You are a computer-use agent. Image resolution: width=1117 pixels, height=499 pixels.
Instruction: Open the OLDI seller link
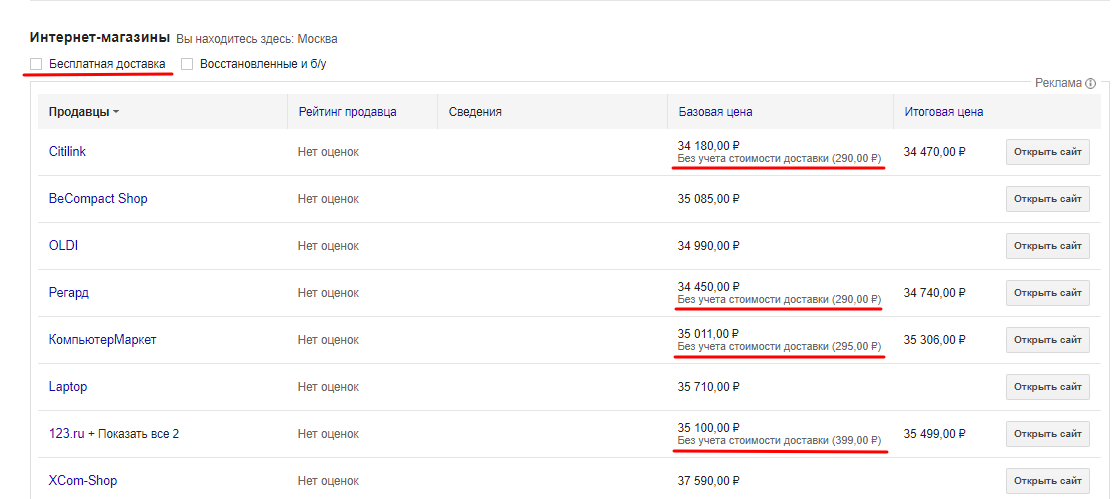63,245
